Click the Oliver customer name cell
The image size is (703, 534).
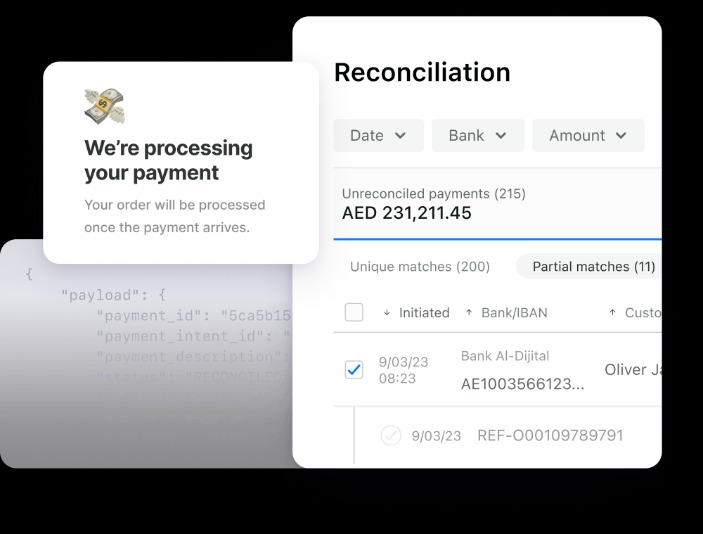(x=632, y=370)
